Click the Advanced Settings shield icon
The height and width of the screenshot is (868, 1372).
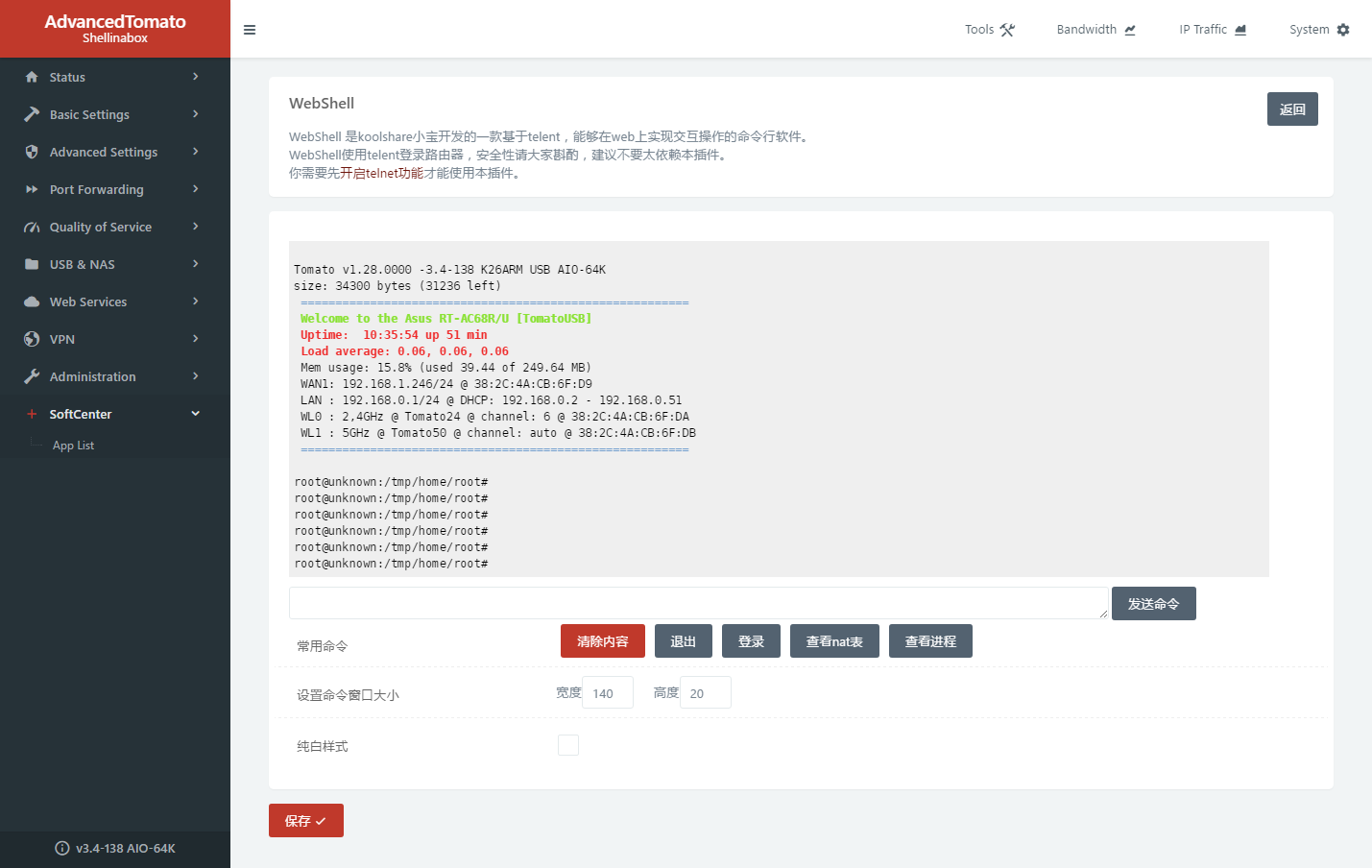(32, 152)
